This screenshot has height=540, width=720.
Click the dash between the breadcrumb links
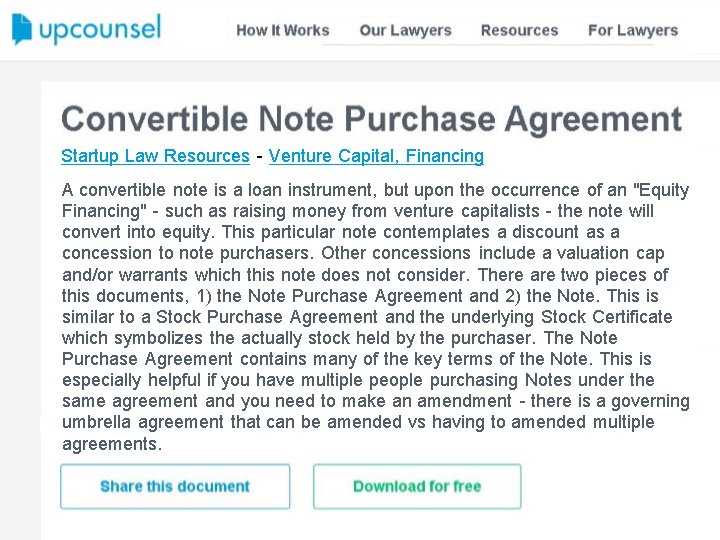259,156
